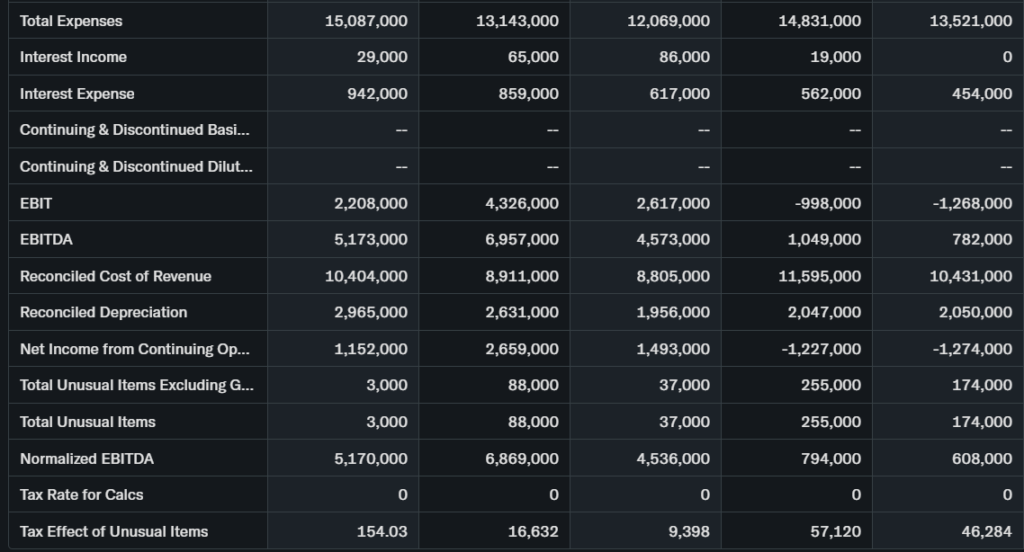The image size is (1024, 552).
Task: Select the EBIT row label
Action: coord(36,203)
